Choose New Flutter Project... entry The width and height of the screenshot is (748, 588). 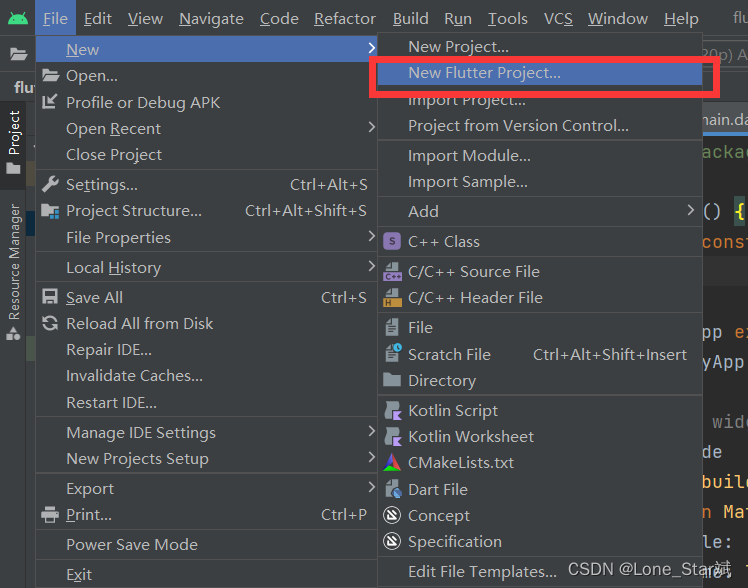pos(540,73)
